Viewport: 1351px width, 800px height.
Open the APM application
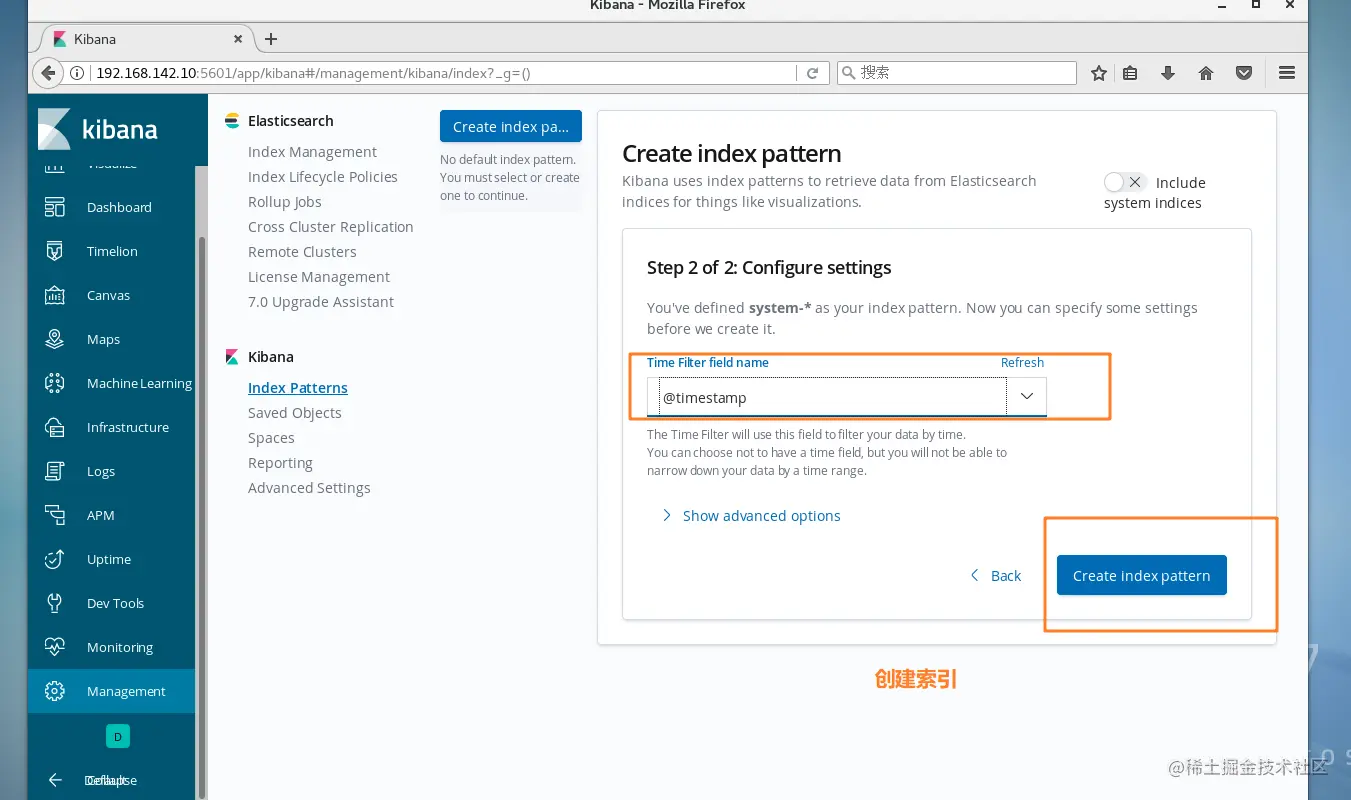click(x=100, y=515)
